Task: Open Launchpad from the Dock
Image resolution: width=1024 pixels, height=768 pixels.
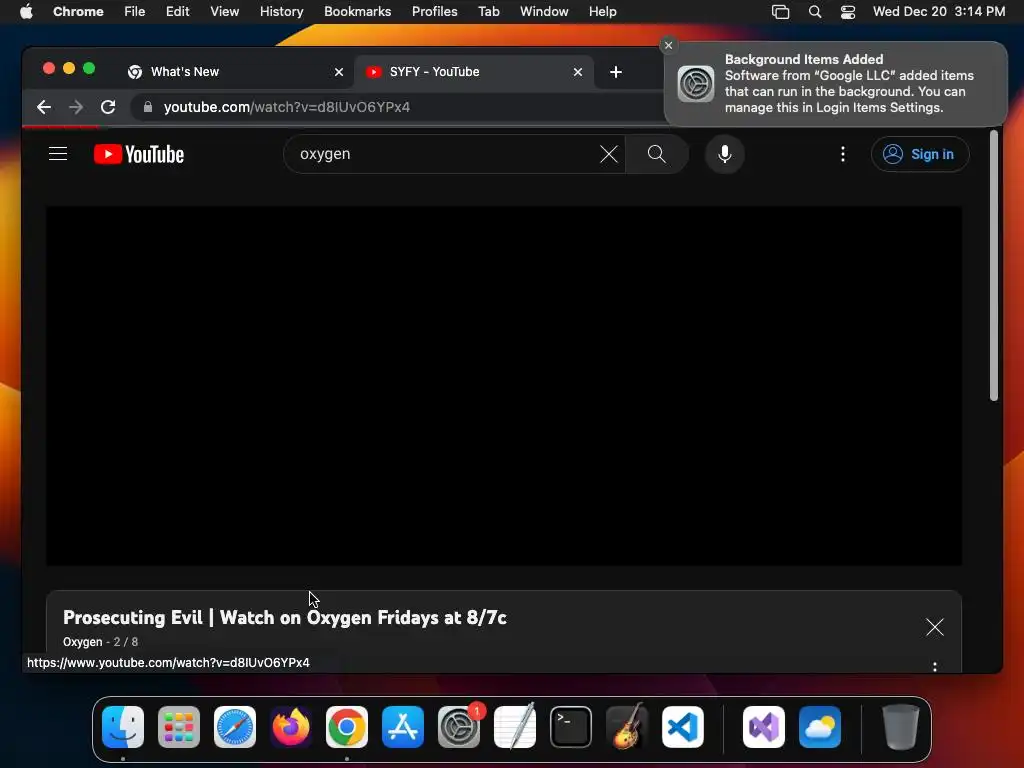Action: (x=179, y=727)
